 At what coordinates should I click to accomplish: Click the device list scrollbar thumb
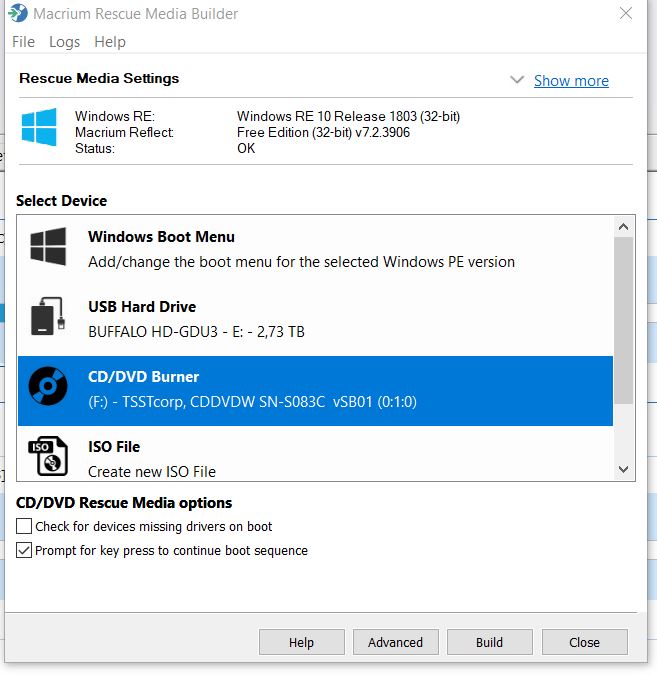click(623, 321)
